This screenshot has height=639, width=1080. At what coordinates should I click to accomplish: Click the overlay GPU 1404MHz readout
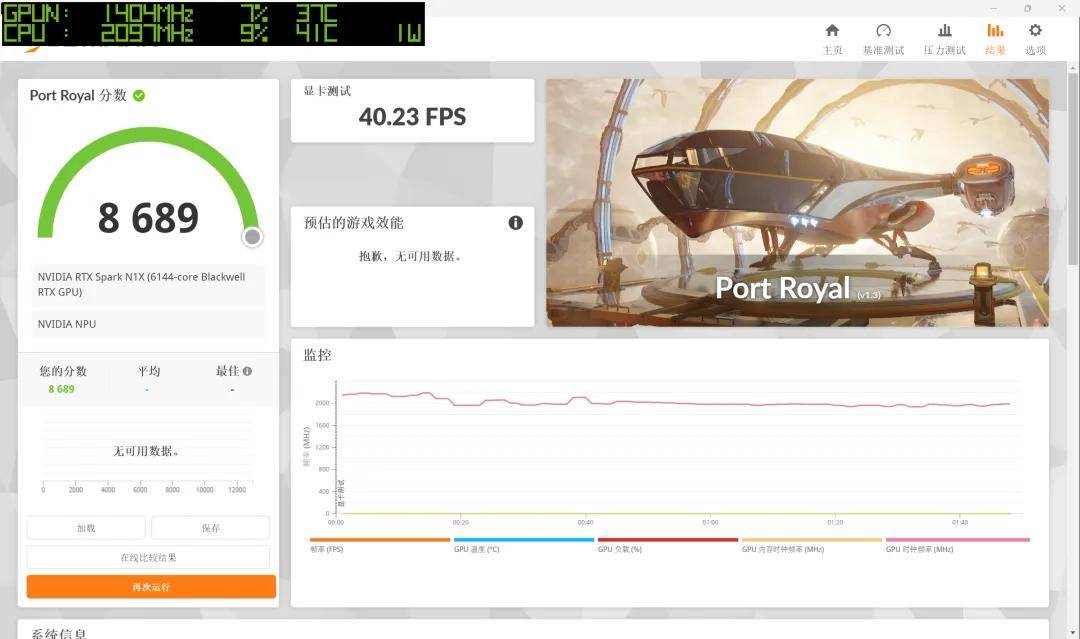[x=149, y=13]
